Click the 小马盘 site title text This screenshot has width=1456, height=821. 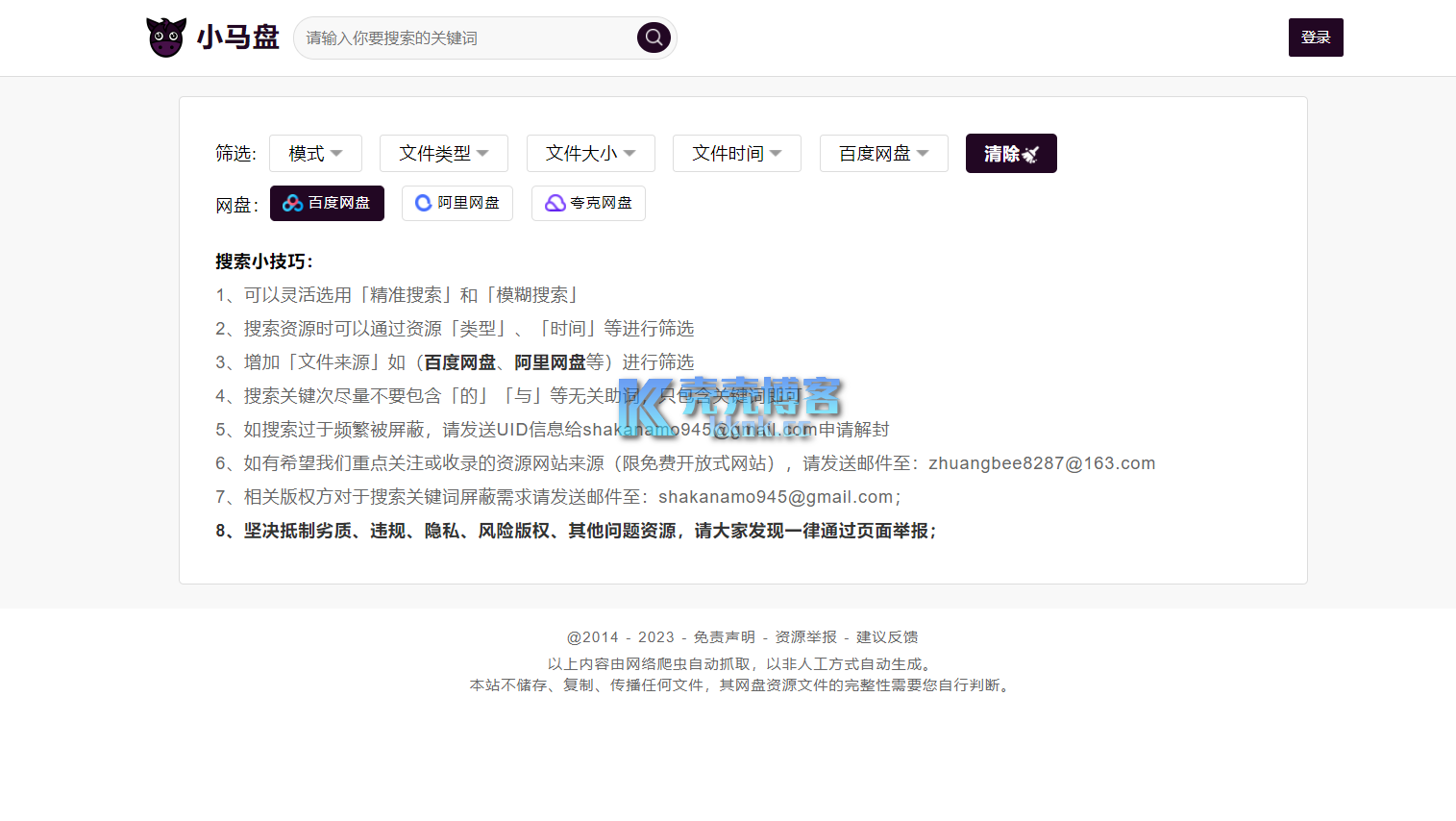pos(237,37)
